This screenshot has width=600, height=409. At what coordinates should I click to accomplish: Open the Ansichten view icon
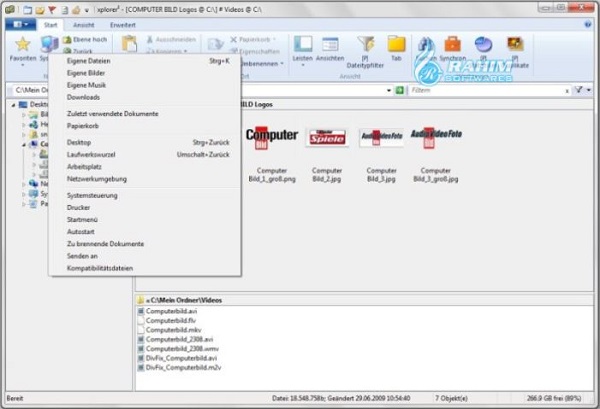tap(330, 44)
